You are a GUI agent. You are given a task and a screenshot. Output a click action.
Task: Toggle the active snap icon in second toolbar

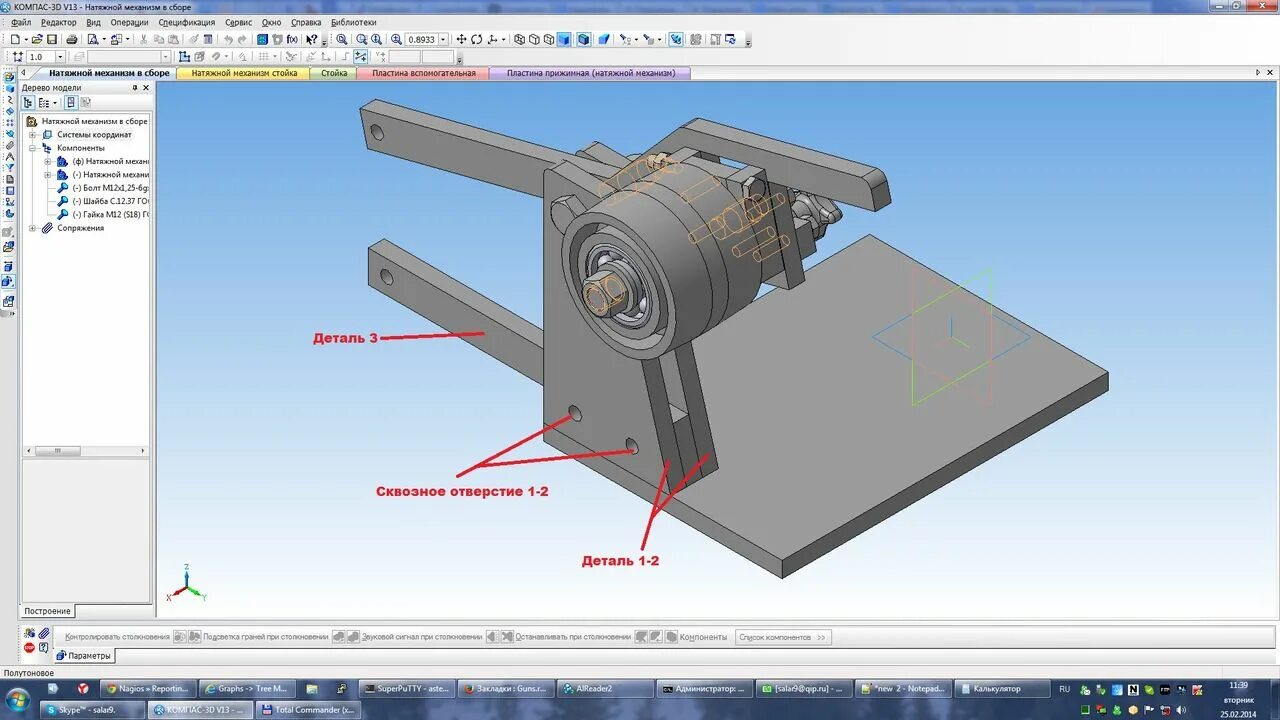[360, 56]
